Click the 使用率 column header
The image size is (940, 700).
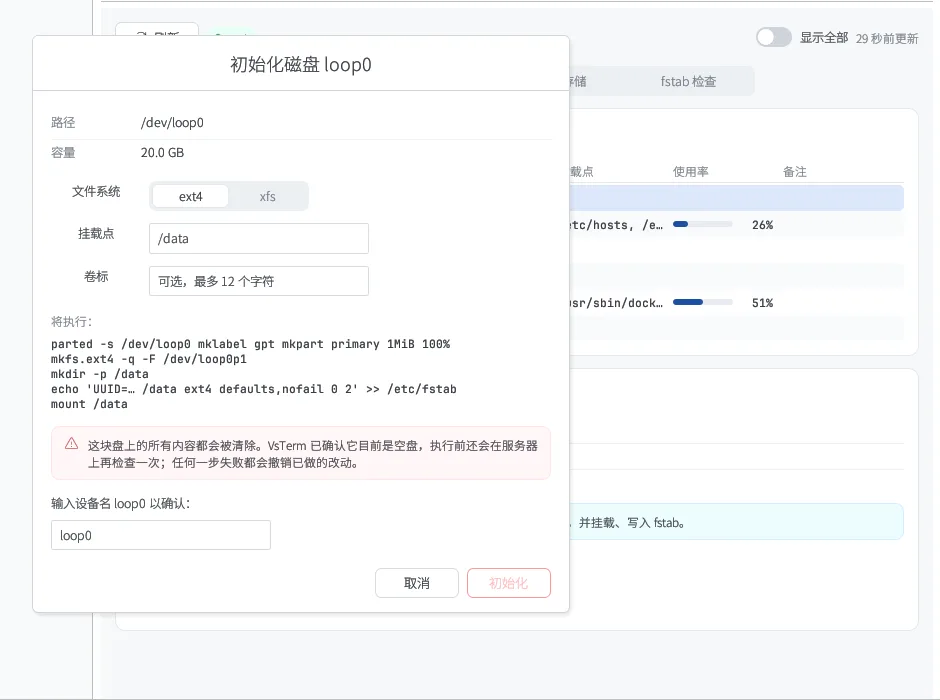pyautogui.click(x=691, y=172)
